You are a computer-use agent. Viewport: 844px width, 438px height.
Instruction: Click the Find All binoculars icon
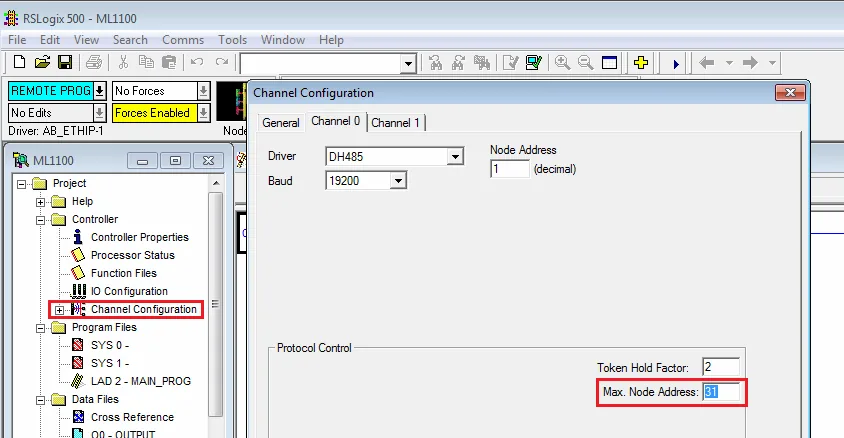(x=481, y=63)
